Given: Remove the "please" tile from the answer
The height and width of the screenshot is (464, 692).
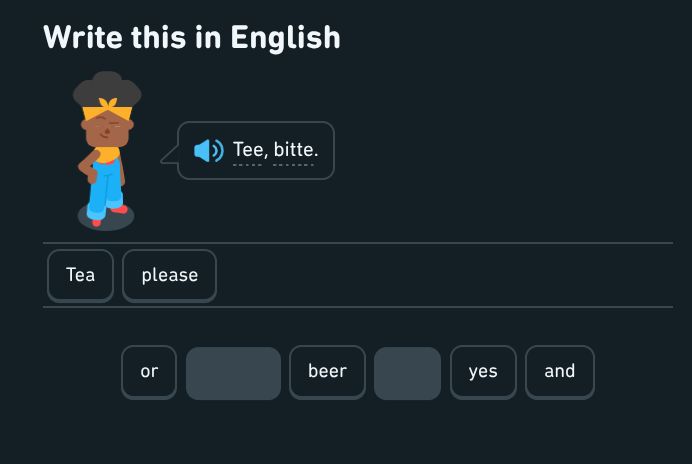Looking at the screenshot, I should (x=169, y=275).
